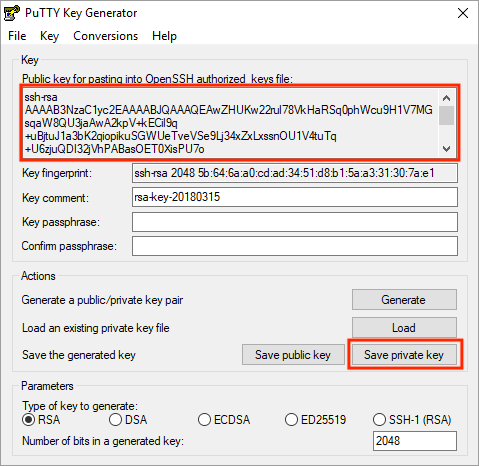Open the Help menu
The width and height of the screenshot is (479, 466).
click(164, 36)
